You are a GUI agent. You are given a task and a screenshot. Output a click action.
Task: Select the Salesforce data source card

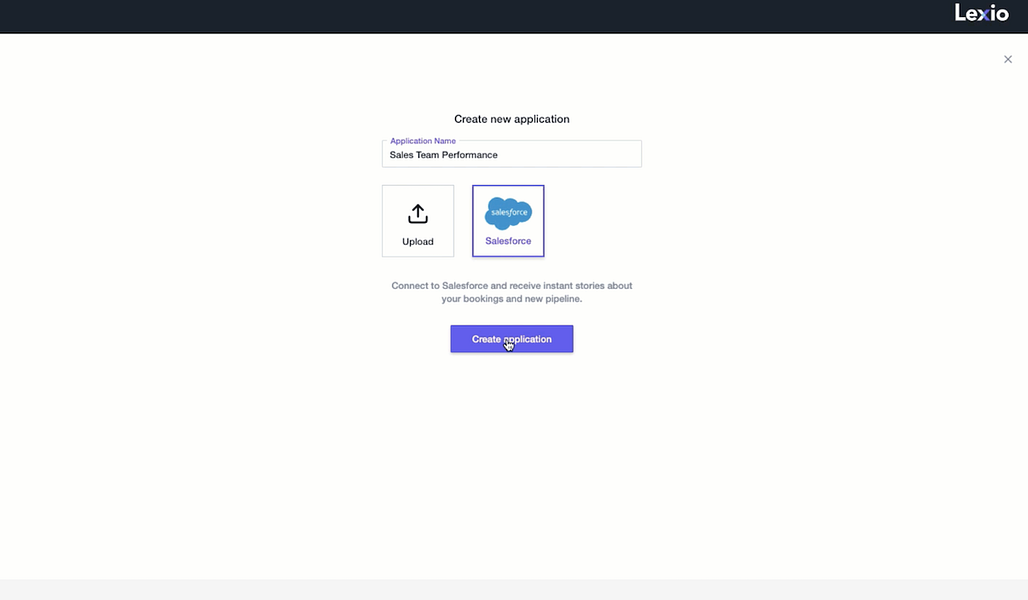tap(508, 221)
